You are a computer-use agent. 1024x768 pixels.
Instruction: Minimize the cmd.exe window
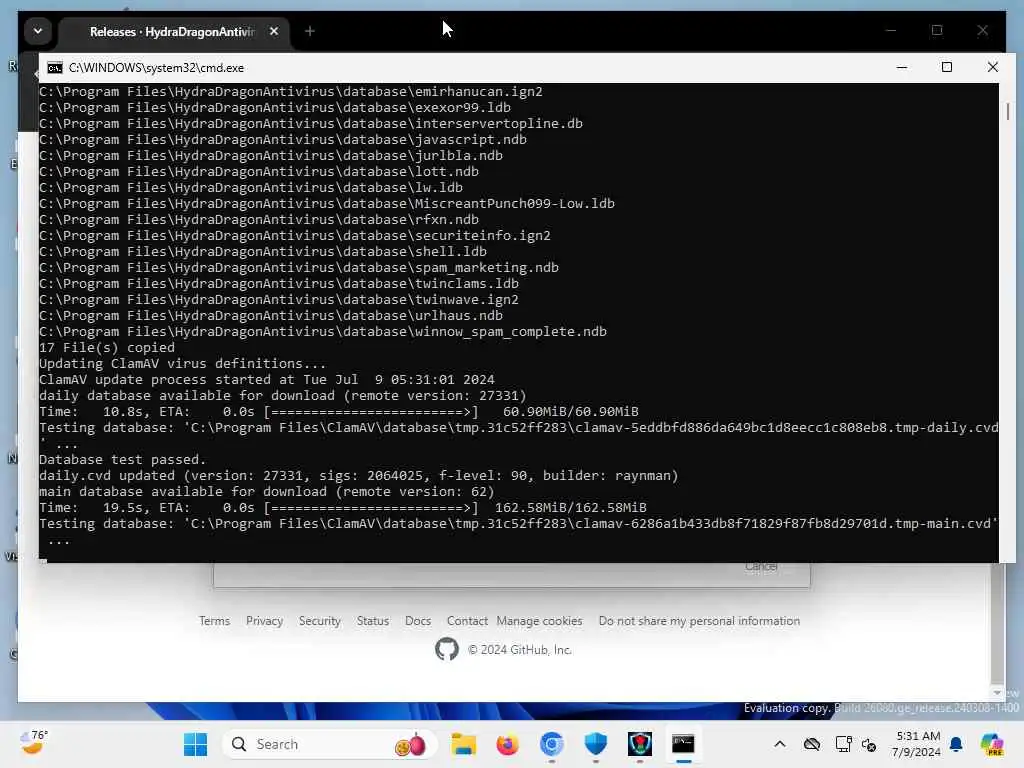tap(902, 67)
